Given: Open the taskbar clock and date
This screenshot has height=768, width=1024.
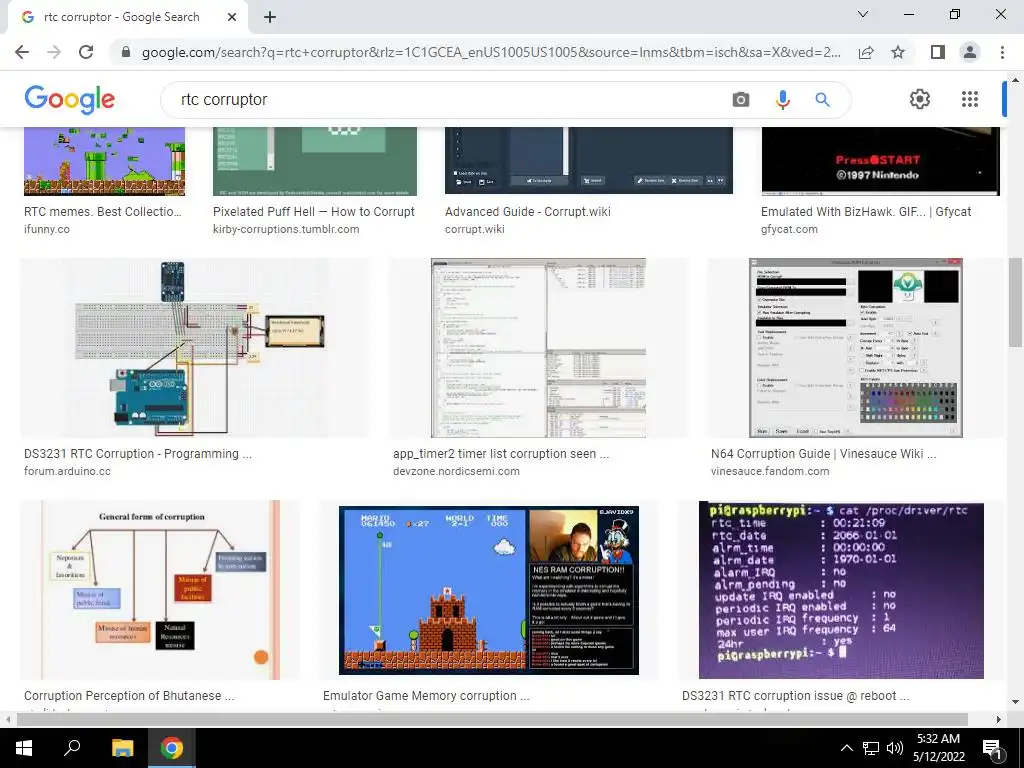Looking at the screenshot, I should [x=938, y=748].
